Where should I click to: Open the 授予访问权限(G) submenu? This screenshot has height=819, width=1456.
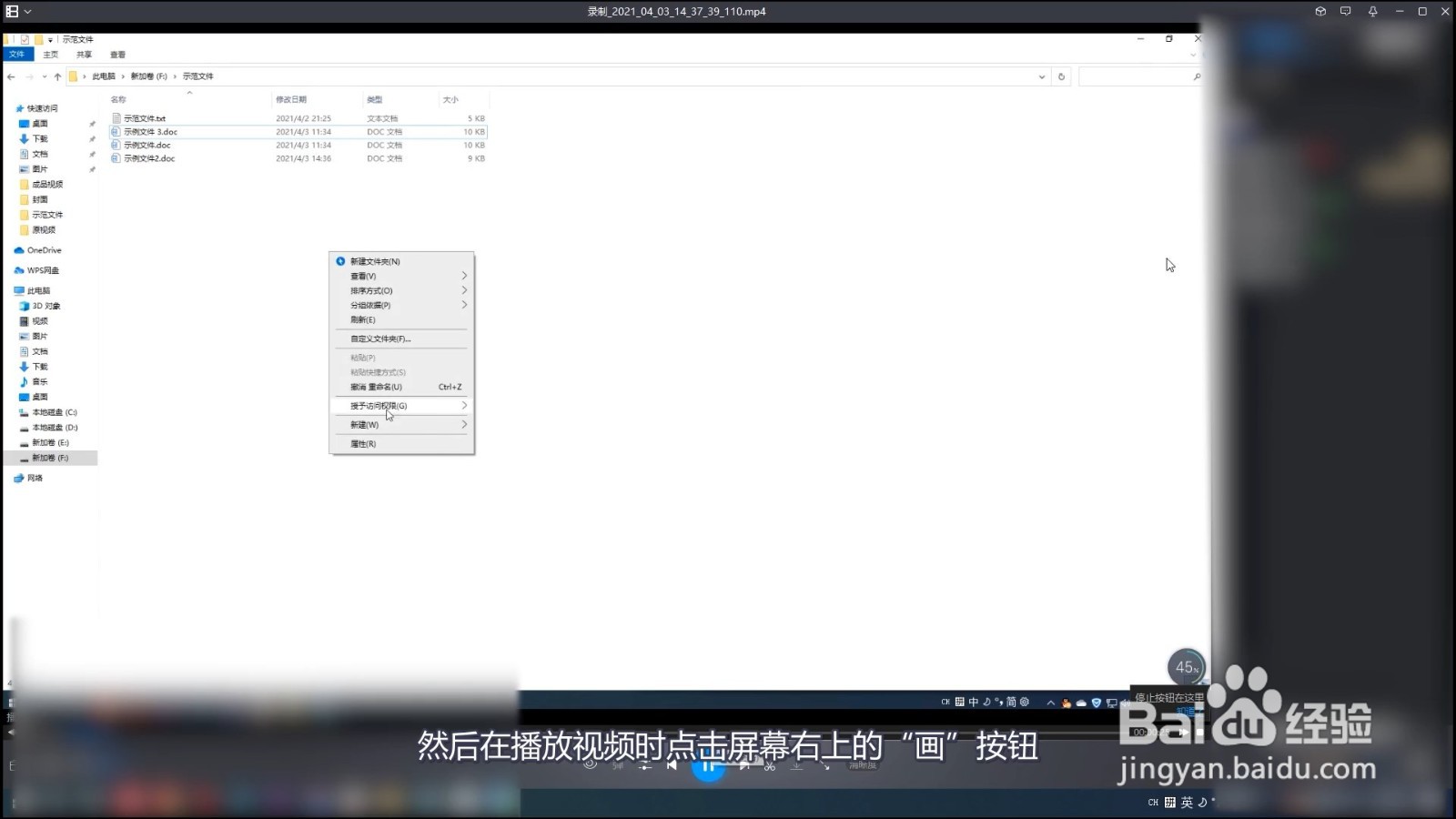click(401, 406)
